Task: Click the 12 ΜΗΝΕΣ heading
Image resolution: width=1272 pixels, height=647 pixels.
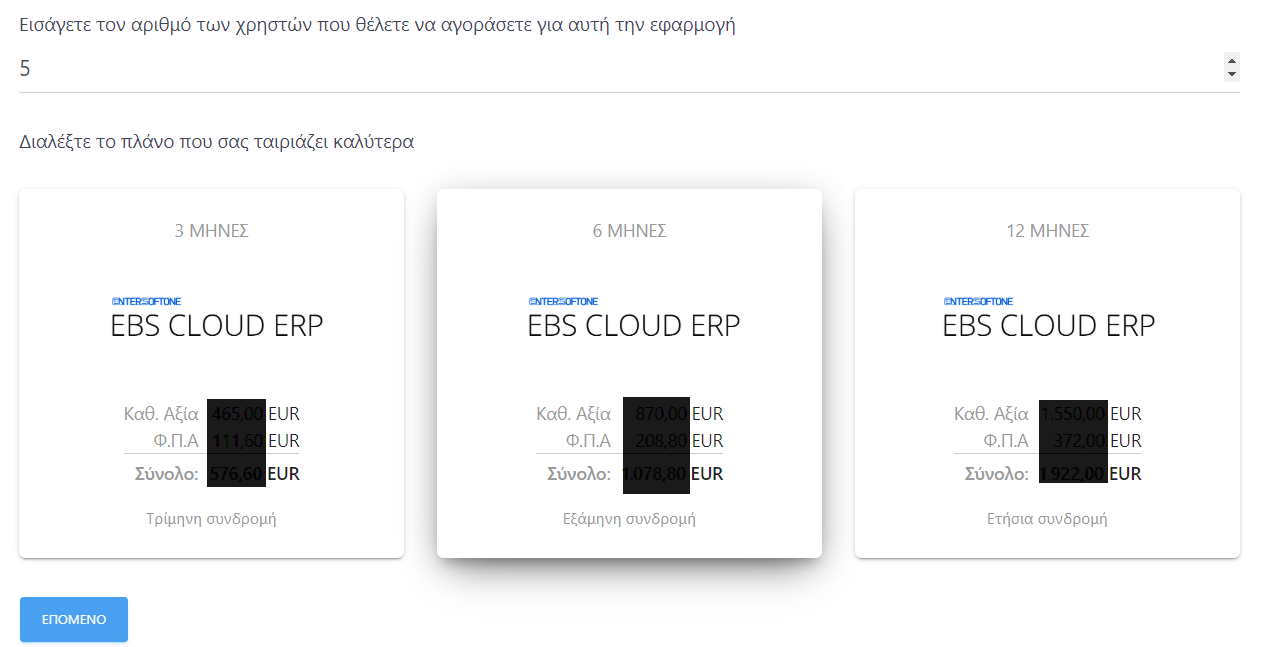Action: tap(1047, 231)
